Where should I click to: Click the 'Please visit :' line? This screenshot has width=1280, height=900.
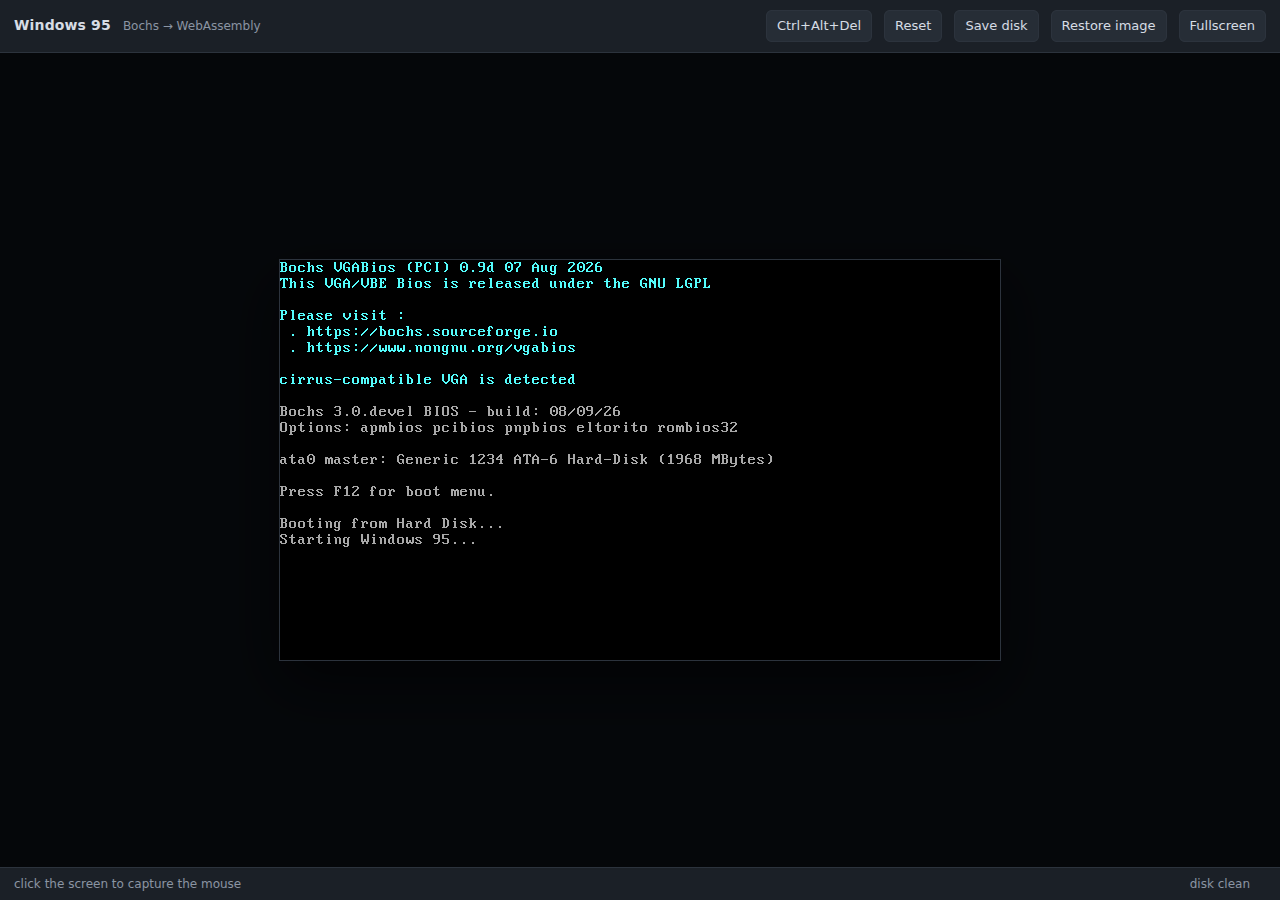pos(342,316)
